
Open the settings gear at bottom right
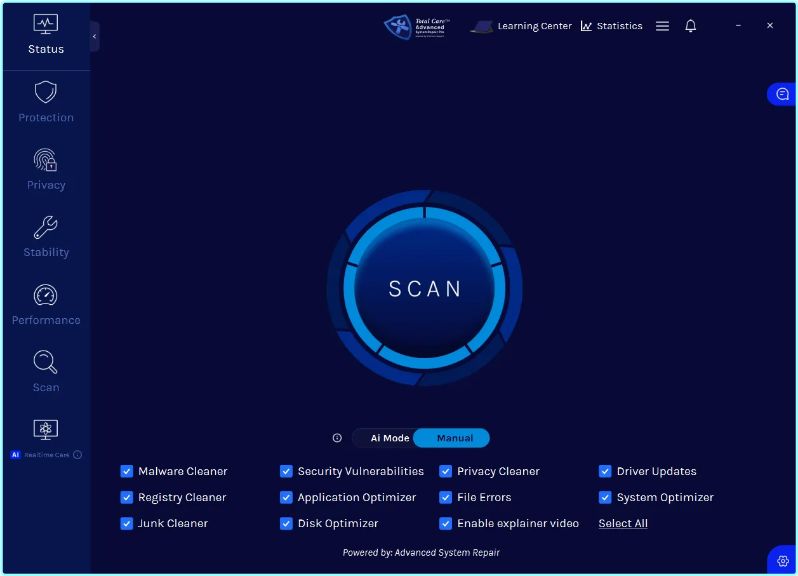click(x=782, y=561)
